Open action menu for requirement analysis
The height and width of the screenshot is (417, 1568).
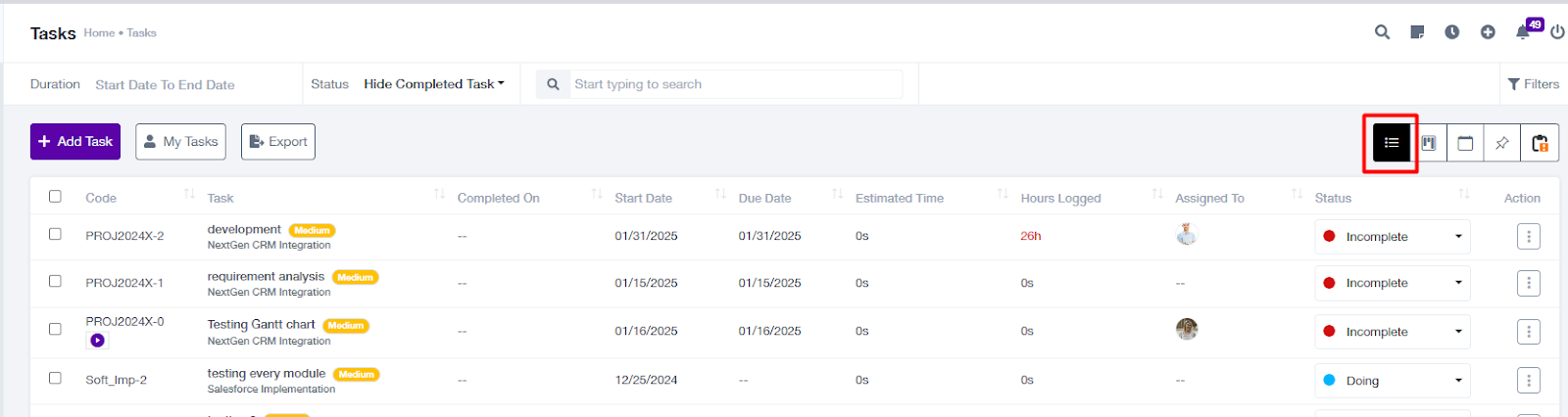1529,283
